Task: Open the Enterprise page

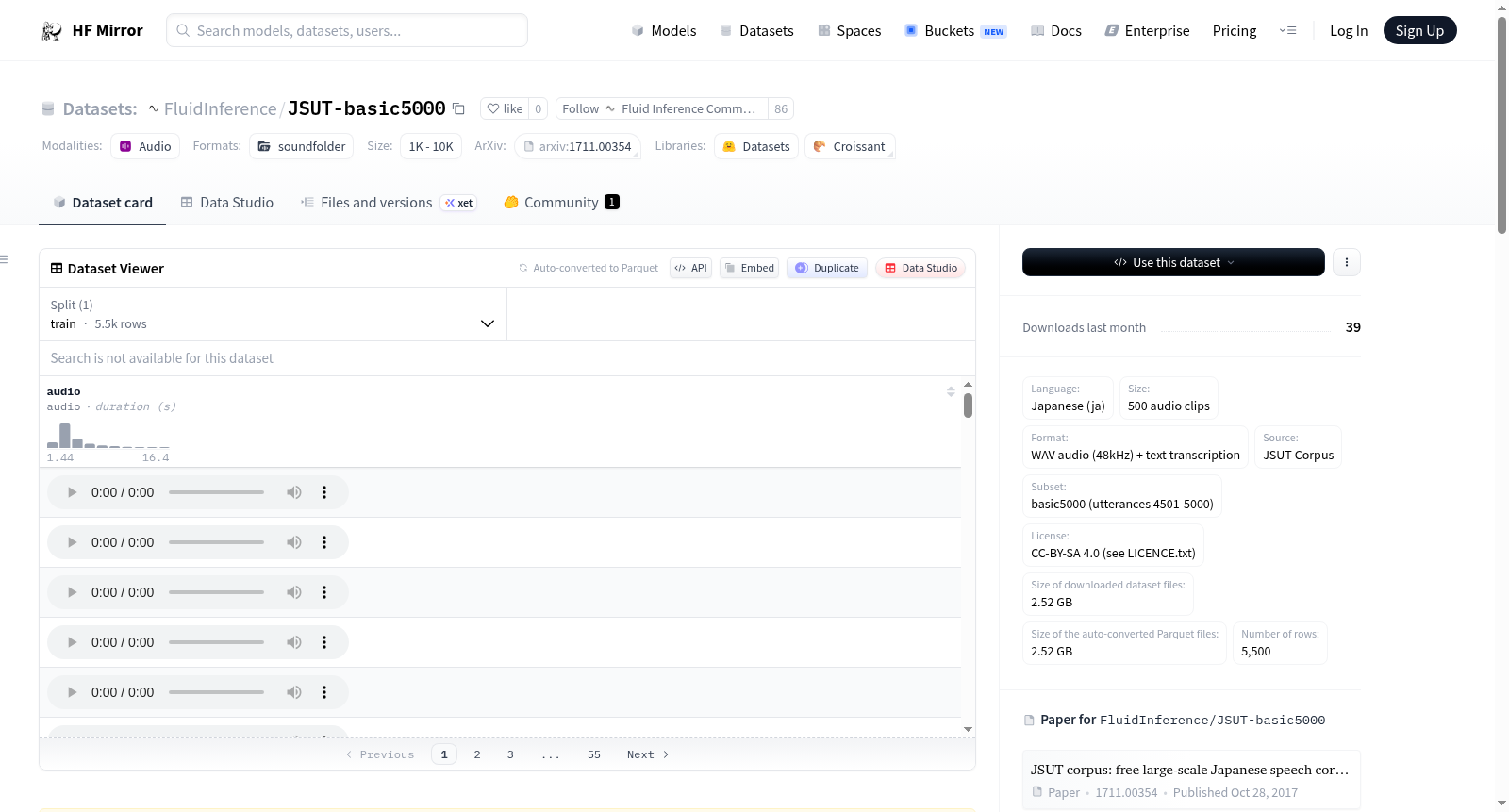Action: tap(1147, 31)
